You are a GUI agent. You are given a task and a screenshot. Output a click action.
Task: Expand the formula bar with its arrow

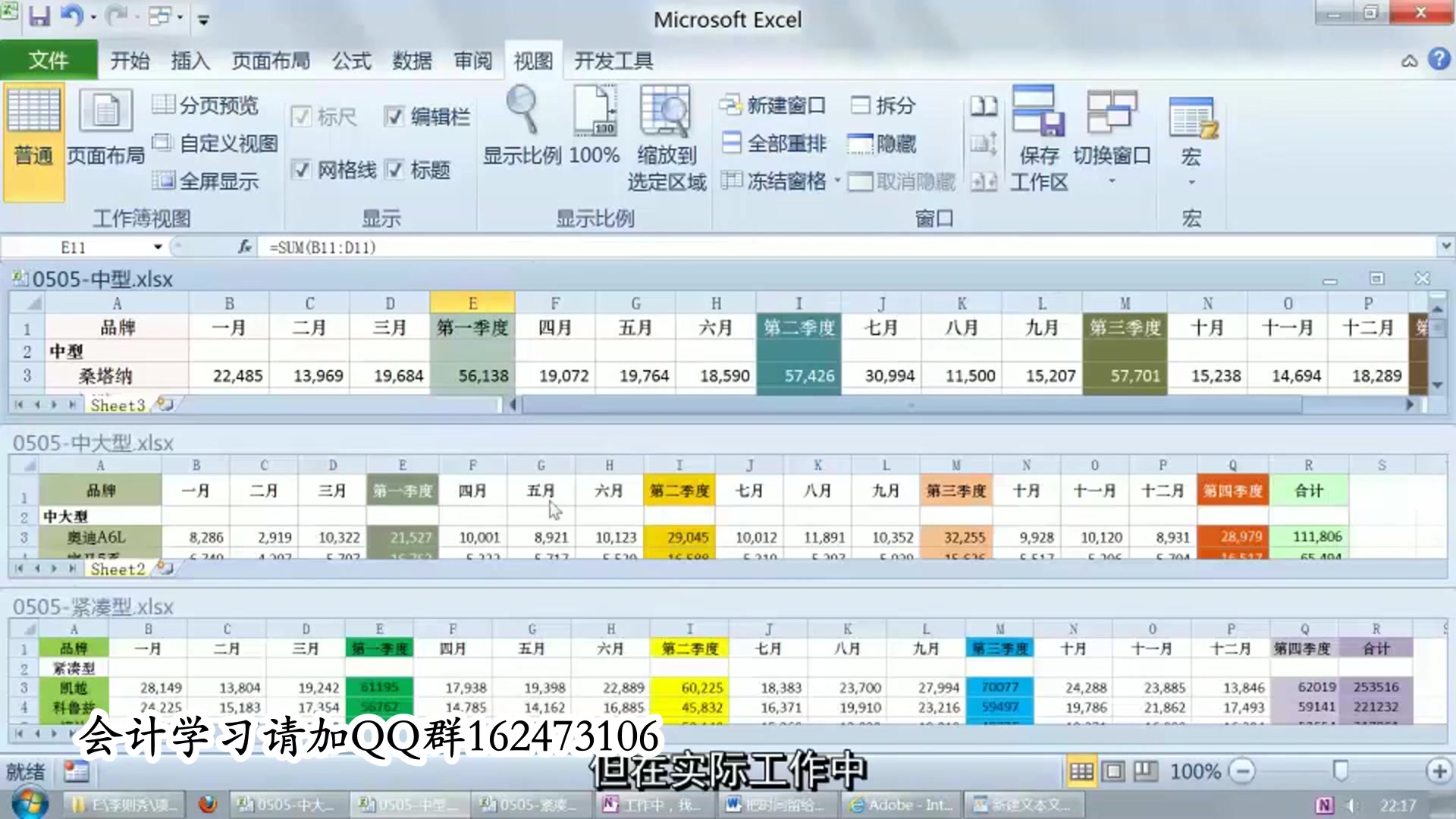pyautogui.click(x=1445, y=246)
